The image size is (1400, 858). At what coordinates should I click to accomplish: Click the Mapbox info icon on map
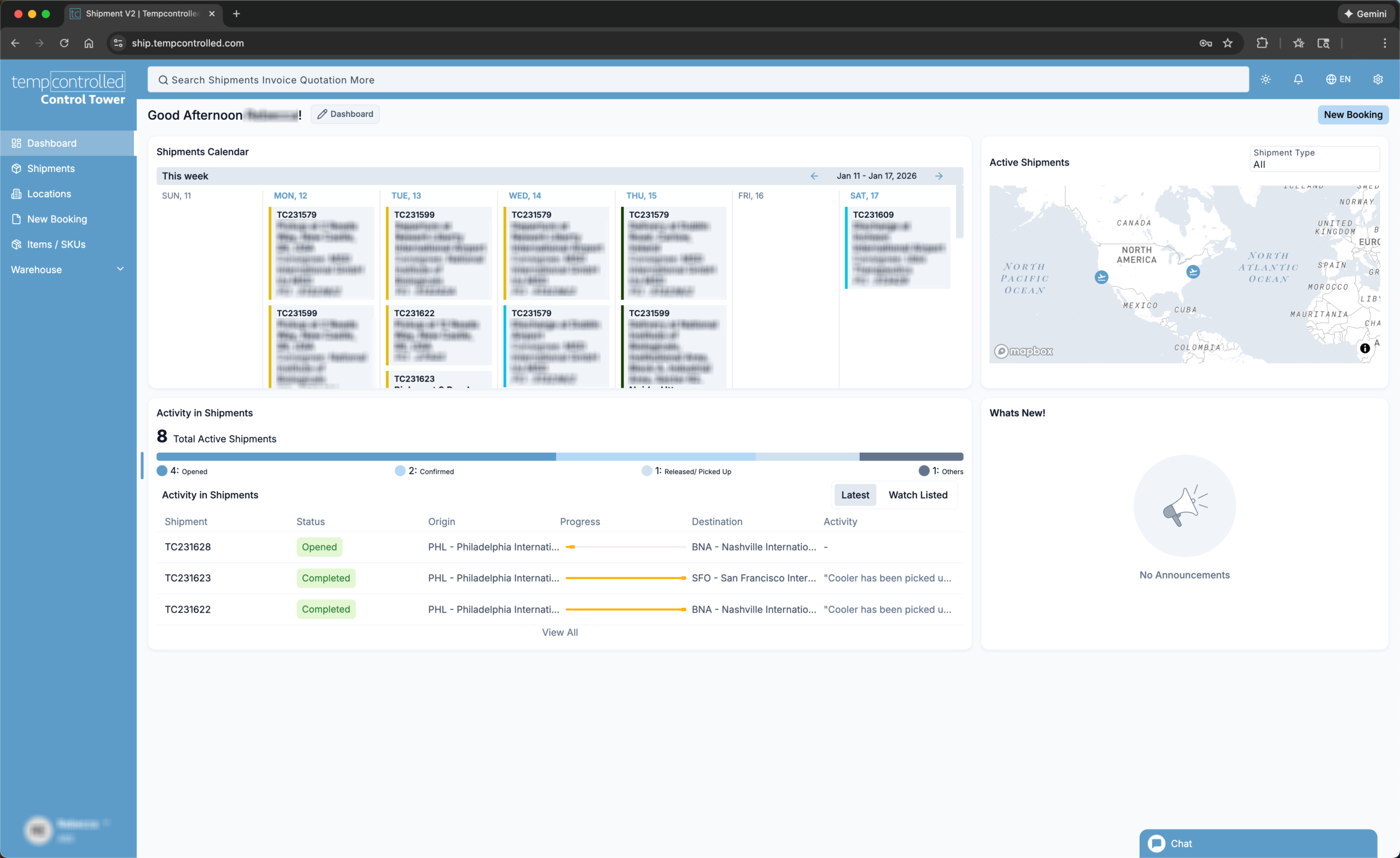click(x=1364, y=348)
